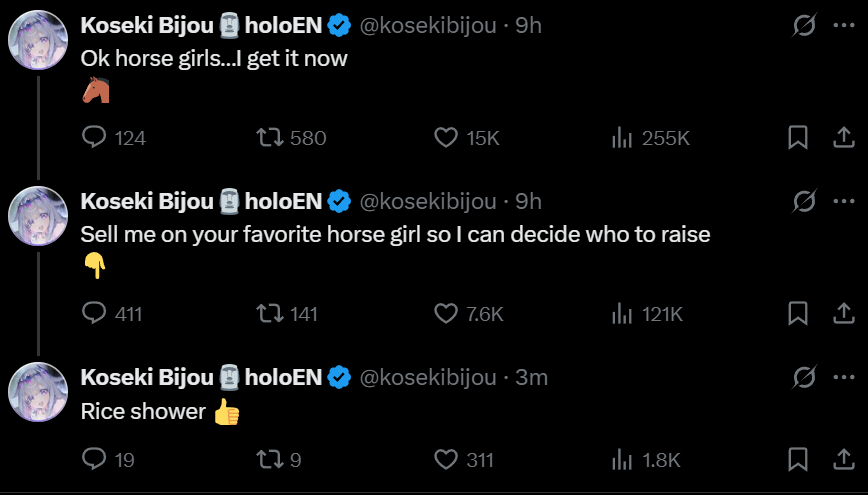Click Grok icon on 'Sell me on' tweet

coord(803,201)
